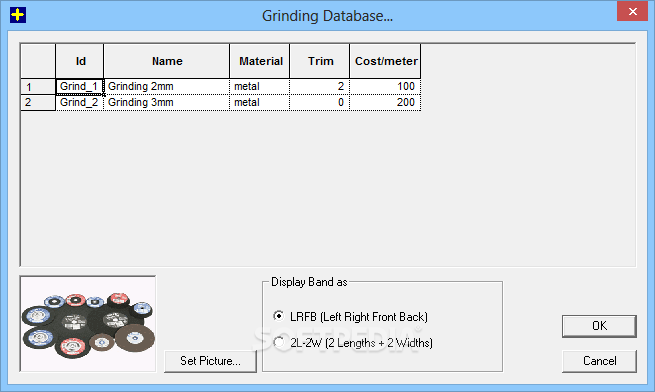The image size is (655, 392).
Task: Select the Trim column header
Action: pos(320,61)
